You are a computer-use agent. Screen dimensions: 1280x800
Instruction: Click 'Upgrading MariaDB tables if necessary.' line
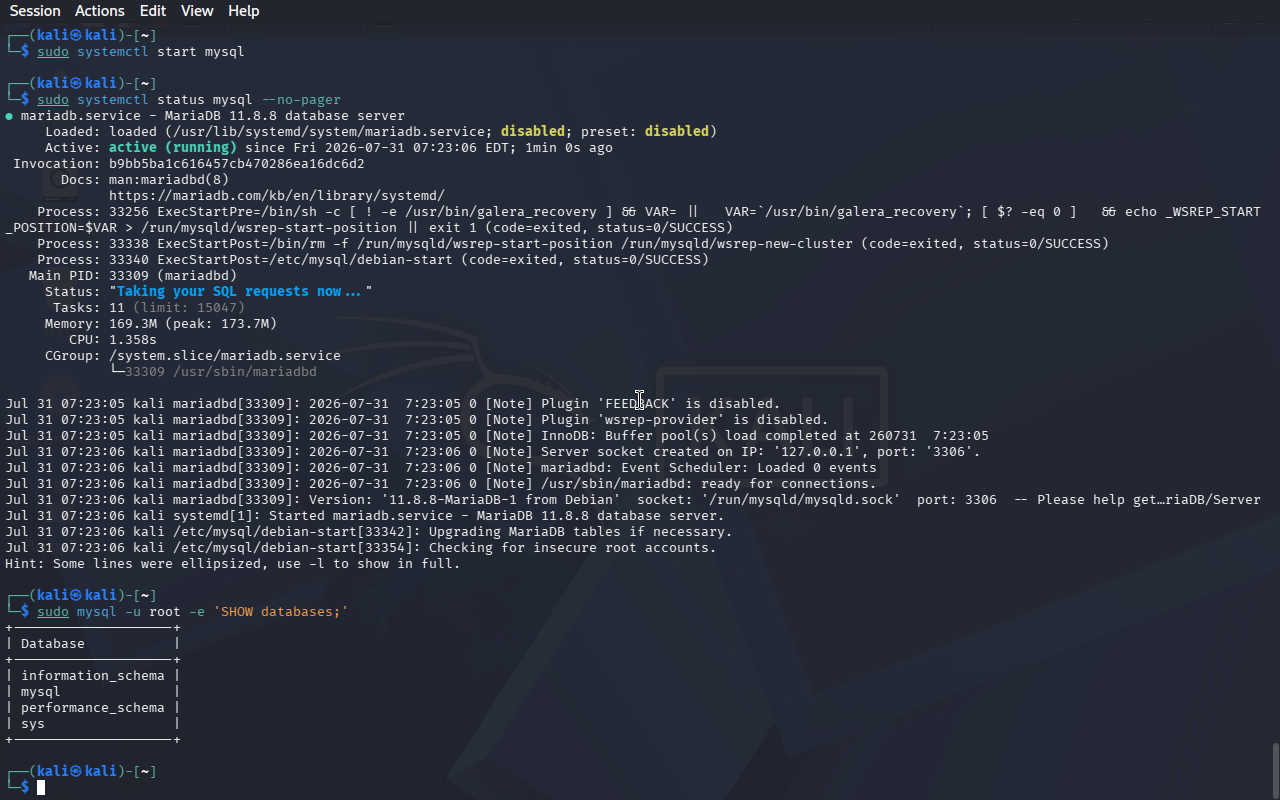(369, 532)
